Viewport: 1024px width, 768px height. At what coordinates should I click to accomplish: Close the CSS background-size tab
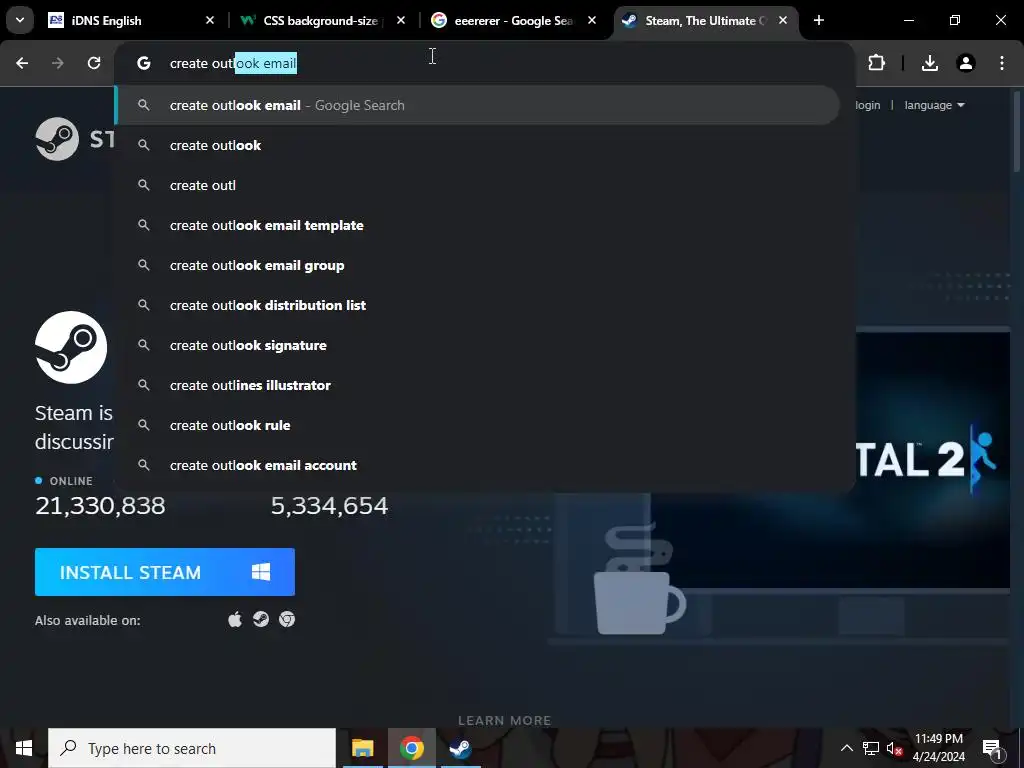401,20
